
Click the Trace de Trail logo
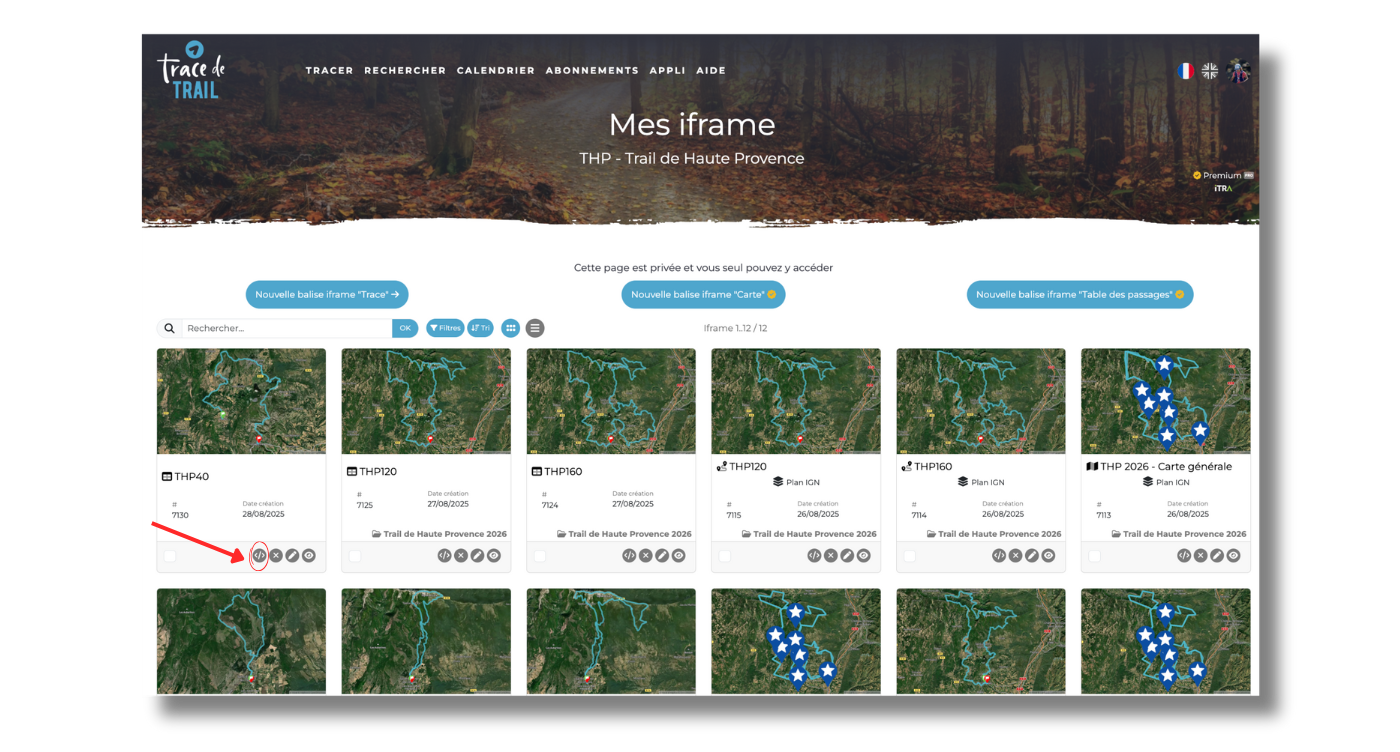[191, 70]
